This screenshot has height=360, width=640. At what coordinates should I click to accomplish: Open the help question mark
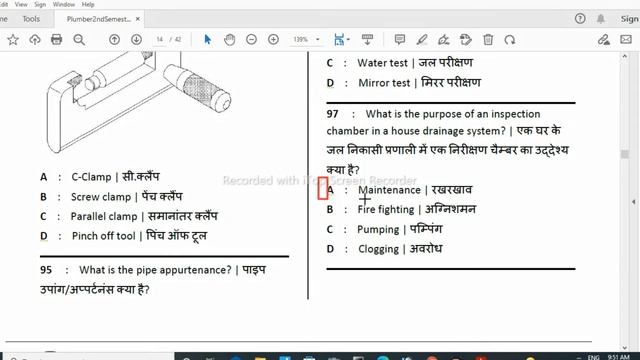click(580, 18)
